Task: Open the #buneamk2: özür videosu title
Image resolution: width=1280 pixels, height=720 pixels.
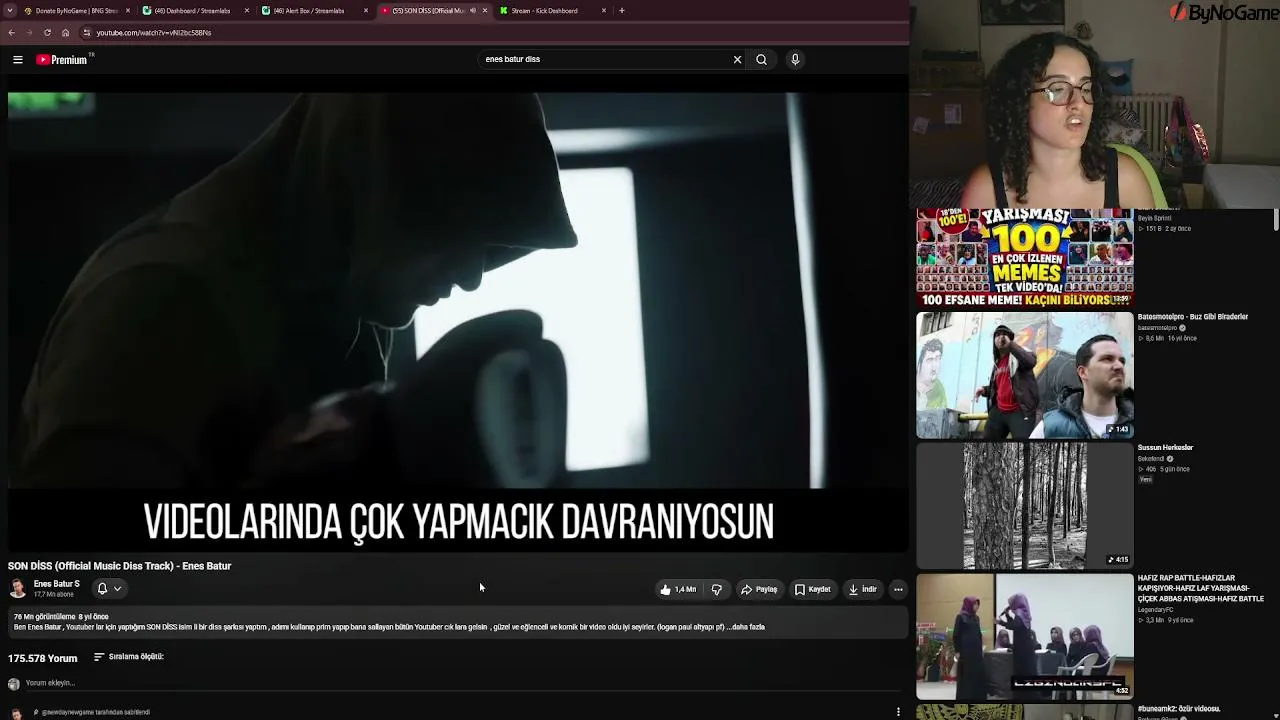Action: (x=1179, y=709)
